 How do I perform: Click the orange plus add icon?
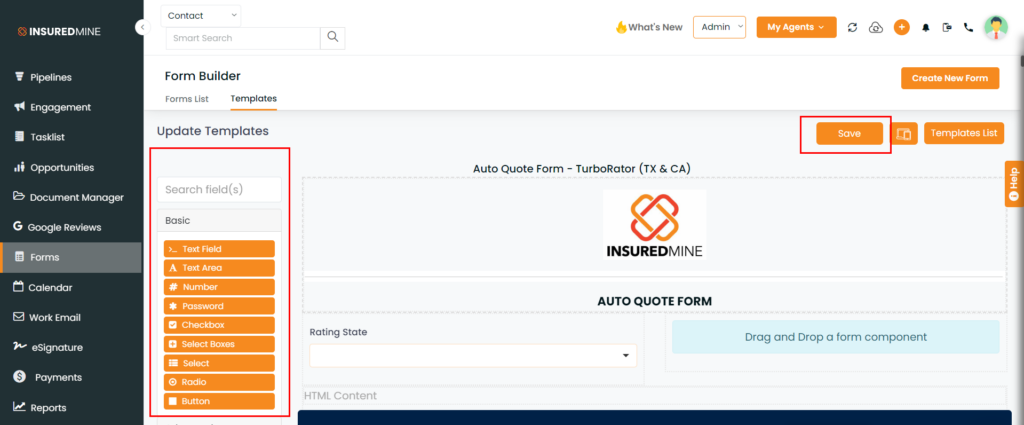pos(901,27)
